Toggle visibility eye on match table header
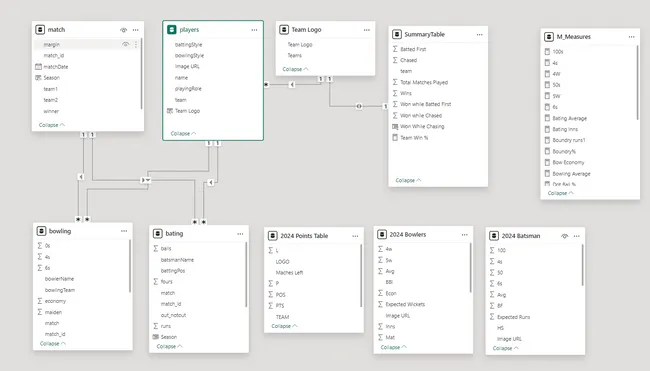 pyautogui.click(x=124, y=30)
